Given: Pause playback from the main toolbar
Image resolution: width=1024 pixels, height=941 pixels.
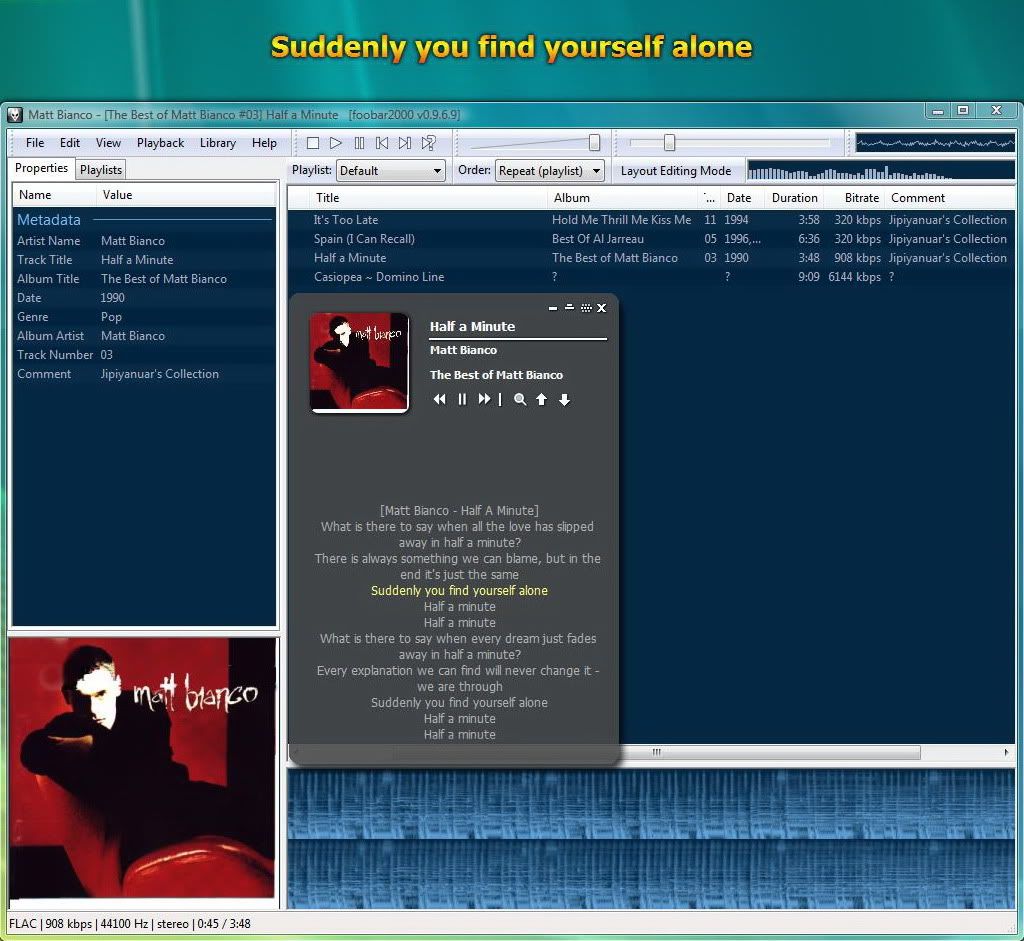Looking at the screenshot, I should [x=359, y=143].
